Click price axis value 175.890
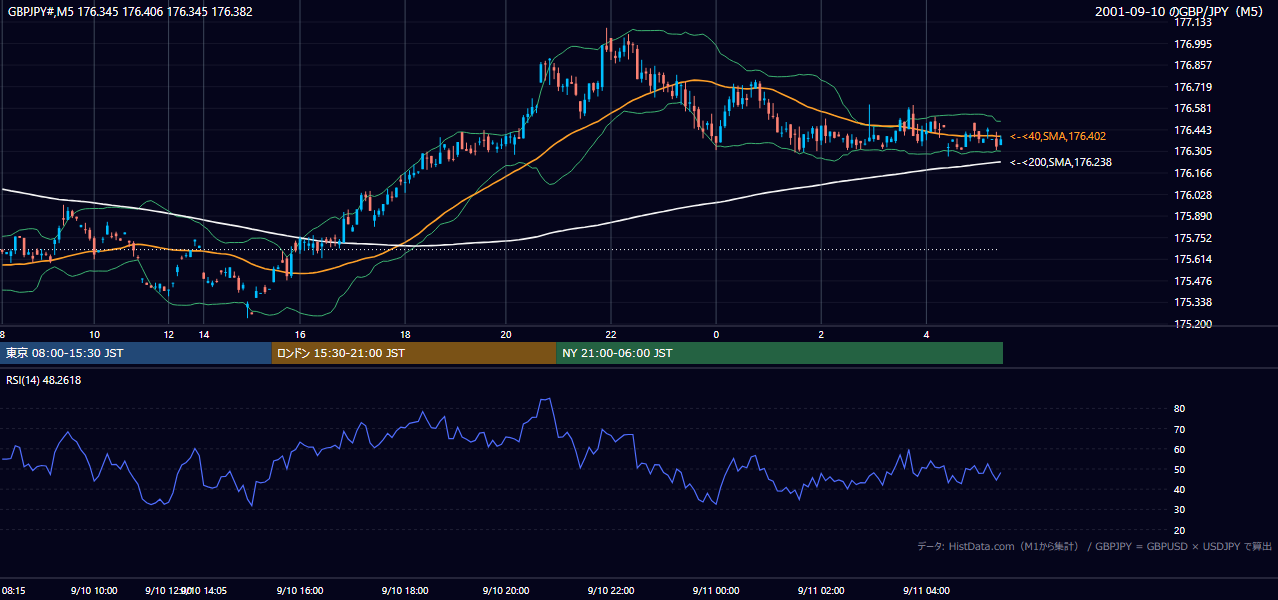This screenshot has width=1278, height=600. tap(1194, 216)
